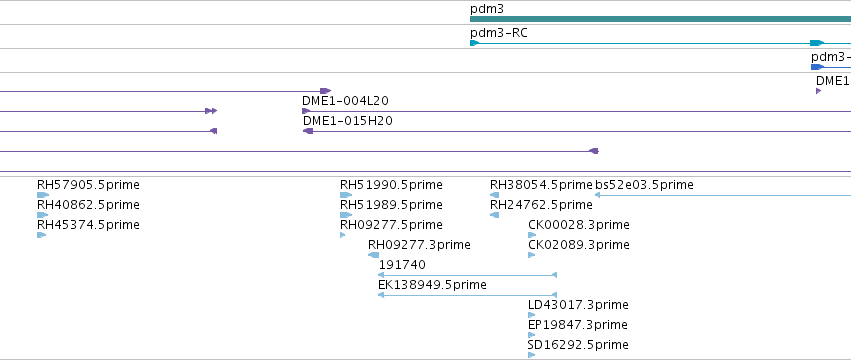Select the DME1-004L20 clone label
Screen dimensions: 851x360
coord(345,100)
